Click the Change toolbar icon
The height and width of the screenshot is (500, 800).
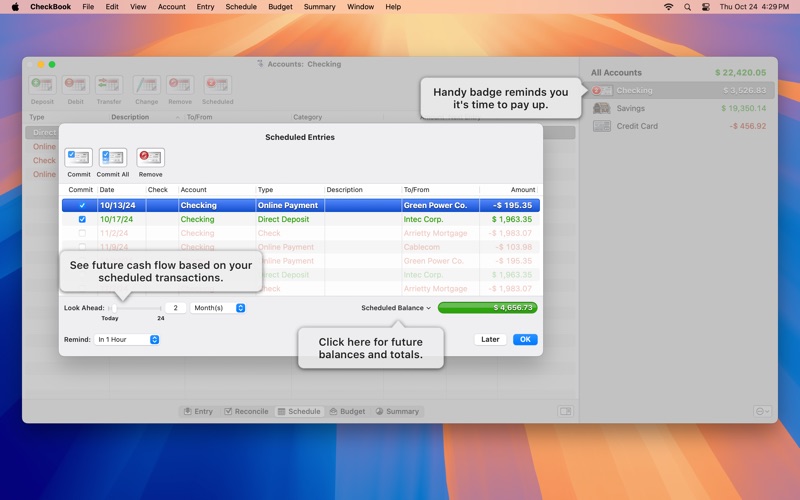tap(146, 85)
